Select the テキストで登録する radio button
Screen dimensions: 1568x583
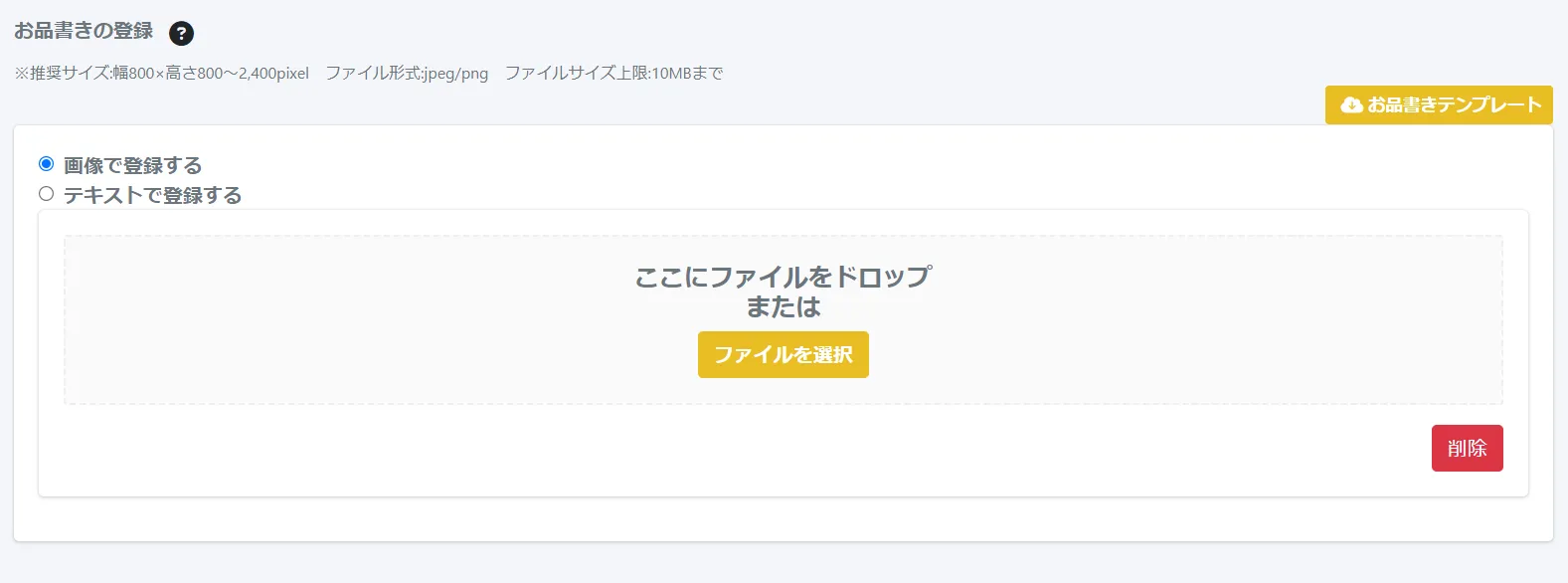click(x=46, y=194)
